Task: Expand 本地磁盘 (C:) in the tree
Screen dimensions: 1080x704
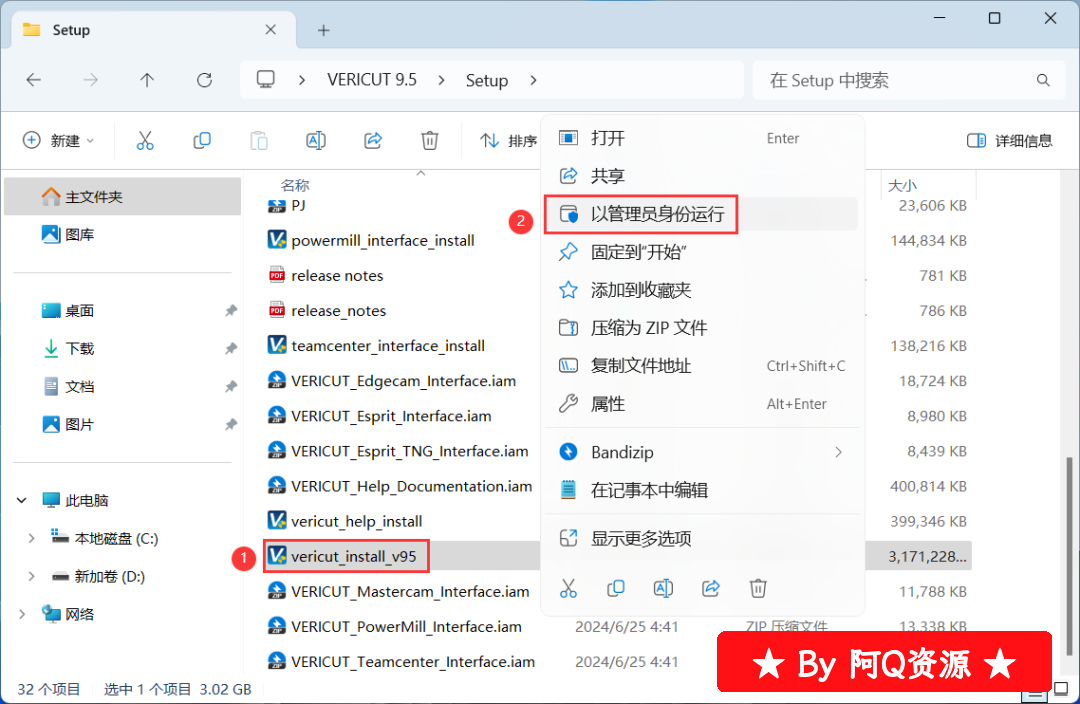Action: [31, 538]
